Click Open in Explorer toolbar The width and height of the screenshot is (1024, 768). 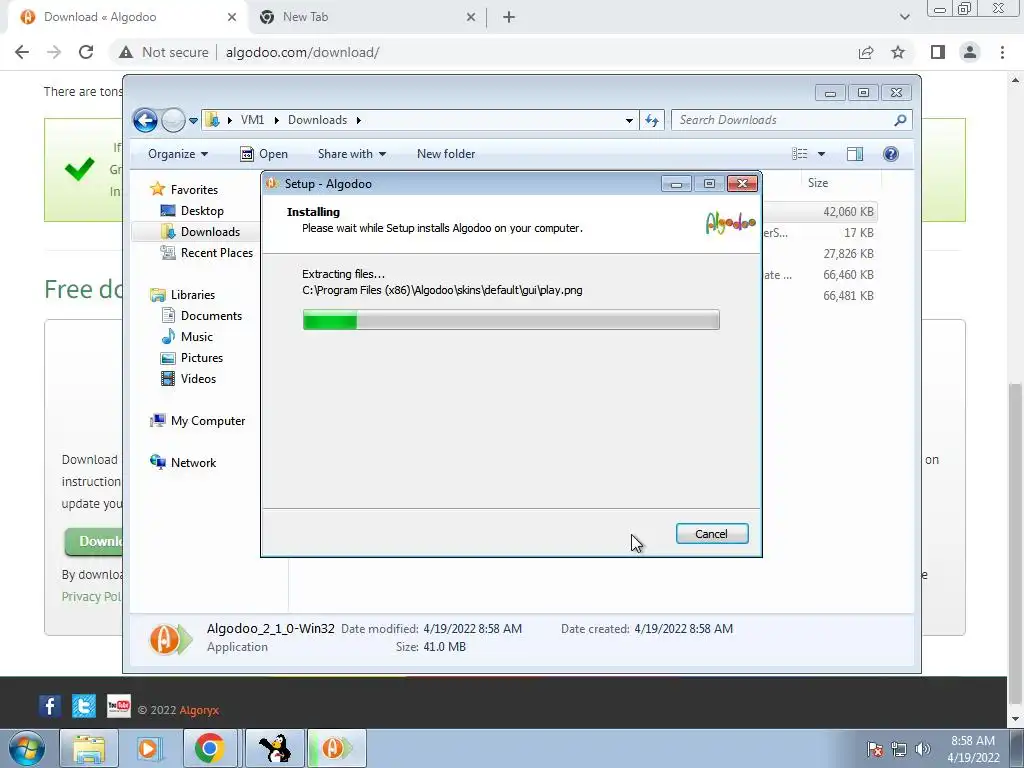(264, 154)
